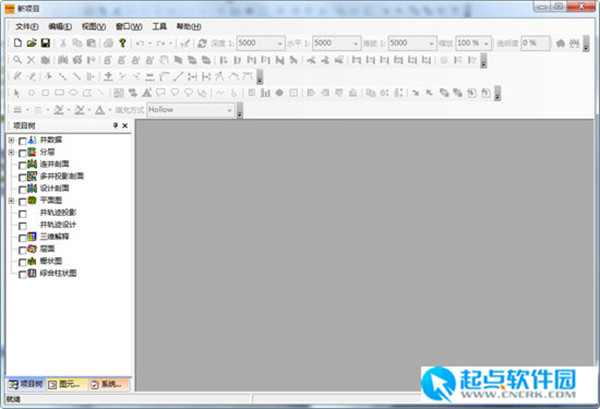
Task: Open the line color dropdown arrow beside pencil icon
Action: click(68, 111)
